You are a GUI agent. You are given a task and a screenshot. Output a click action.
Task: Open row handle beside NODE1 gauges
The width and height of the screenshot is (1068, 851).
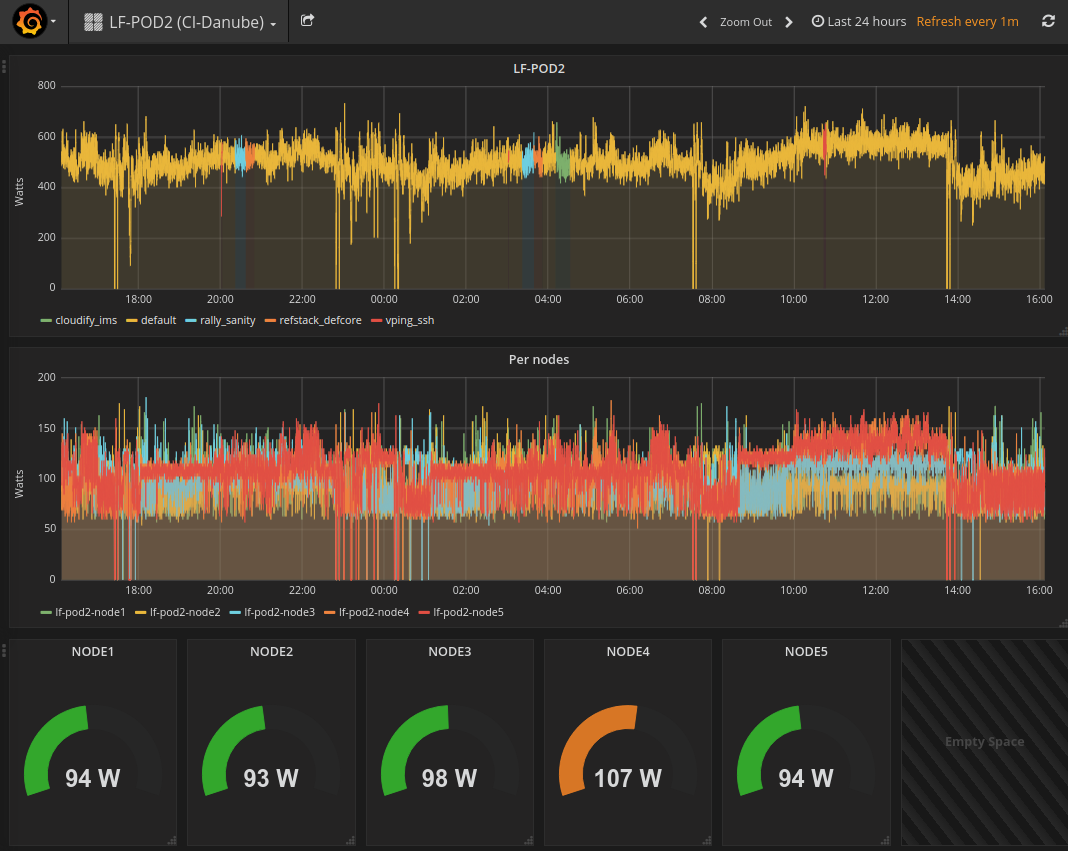(x=4, y=651)
